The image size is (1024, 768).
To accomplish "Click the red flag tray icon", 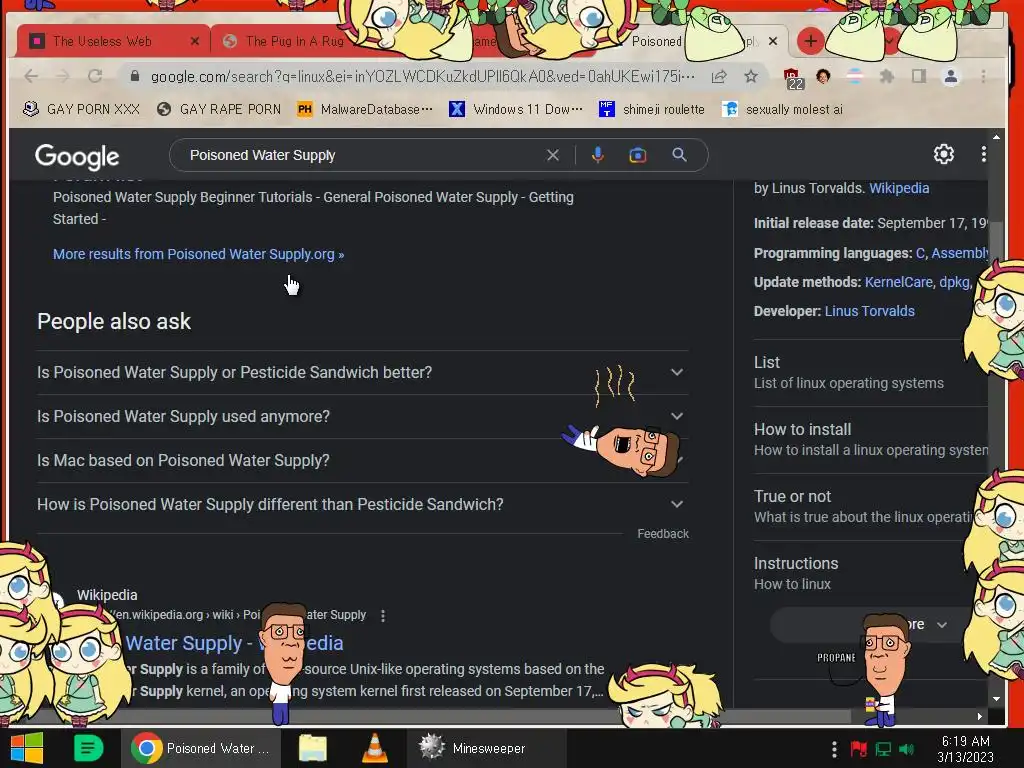I will pyautogui.click(x=858, y=749).
